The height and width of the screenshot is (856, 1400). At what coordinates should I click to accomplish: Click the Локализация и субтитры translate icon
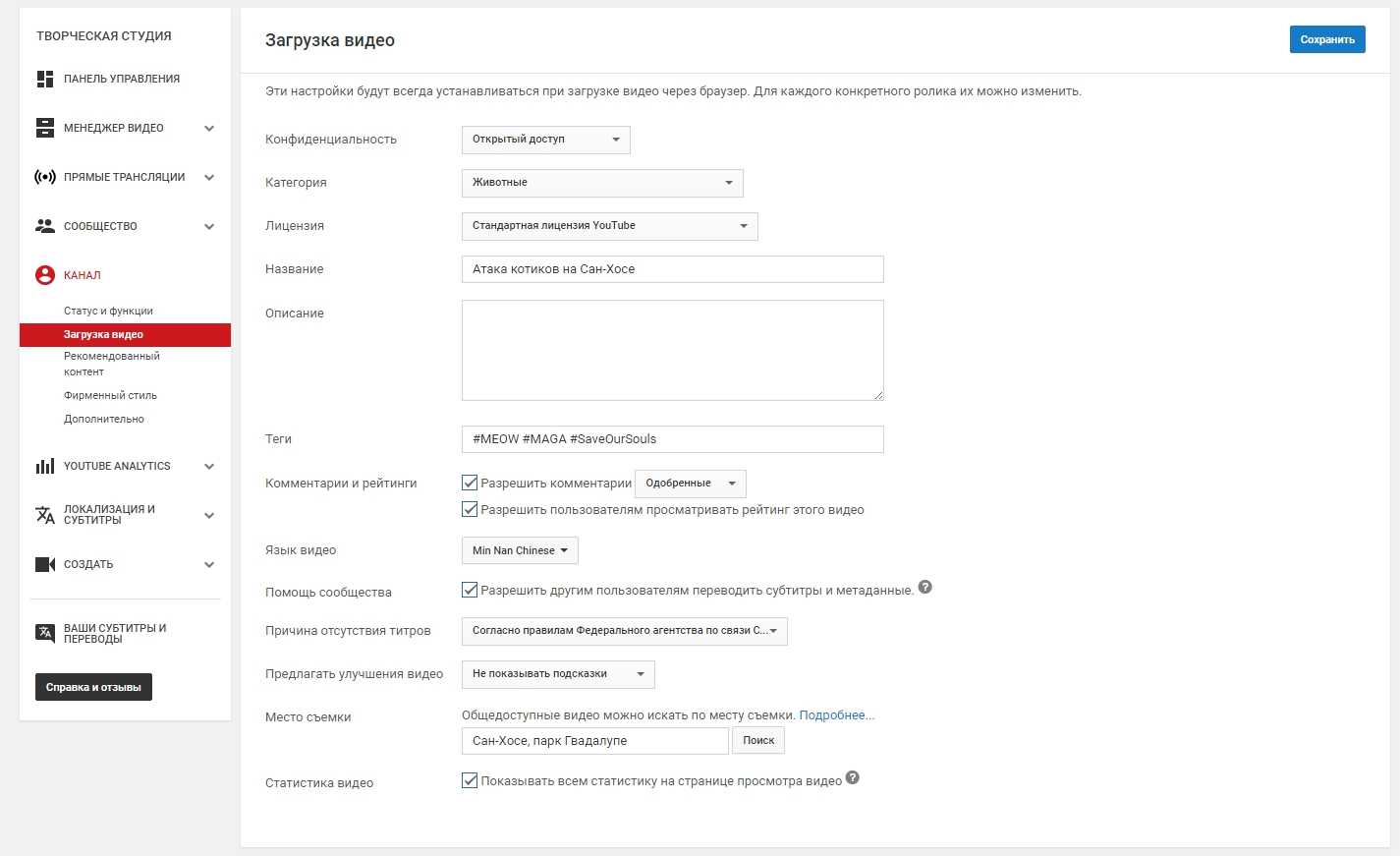click(x=44, y=515)
